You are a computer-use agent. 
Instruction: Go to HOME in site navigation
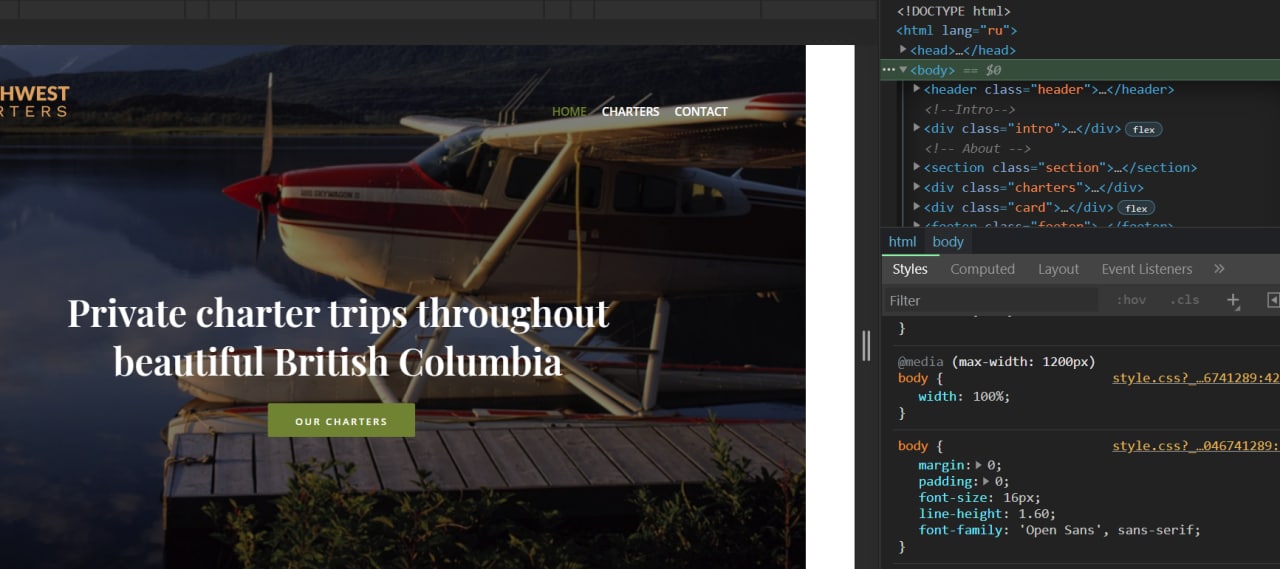[x=569, y=111]
